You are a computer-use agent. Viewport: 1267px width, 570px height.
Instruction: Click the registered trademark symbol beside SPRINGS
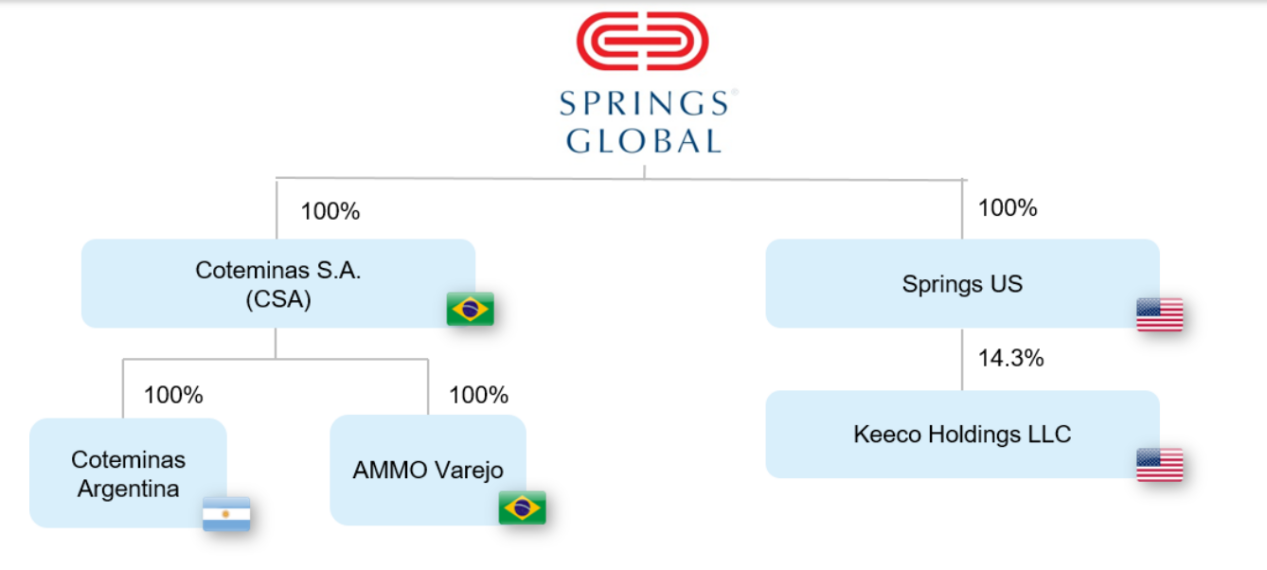pos(734,92)
